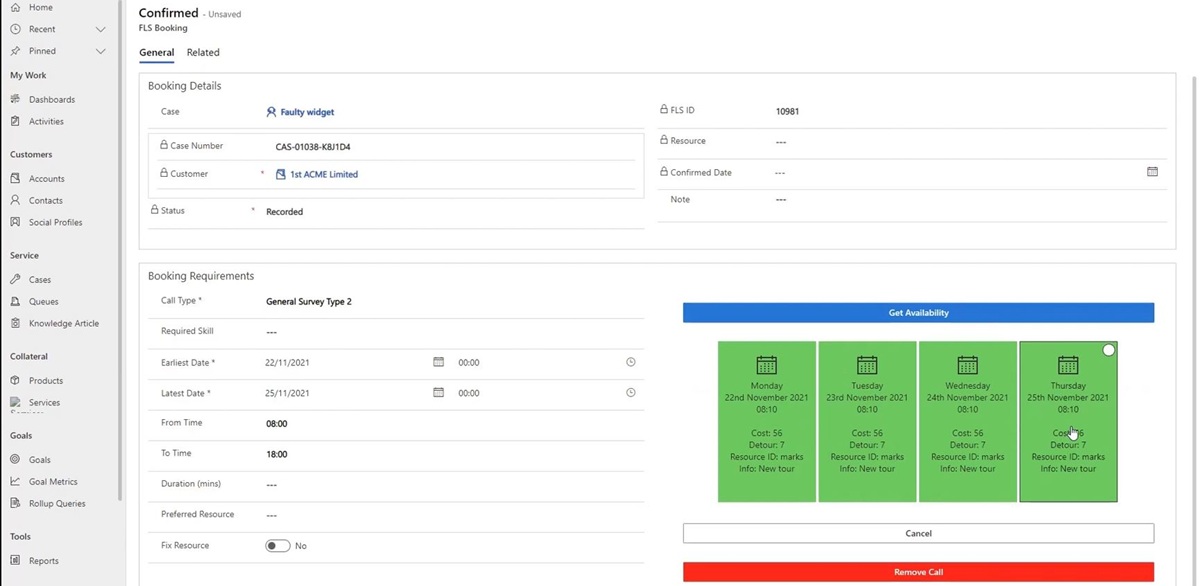Open the Earliest Date calendar picker

click(438, 362)
